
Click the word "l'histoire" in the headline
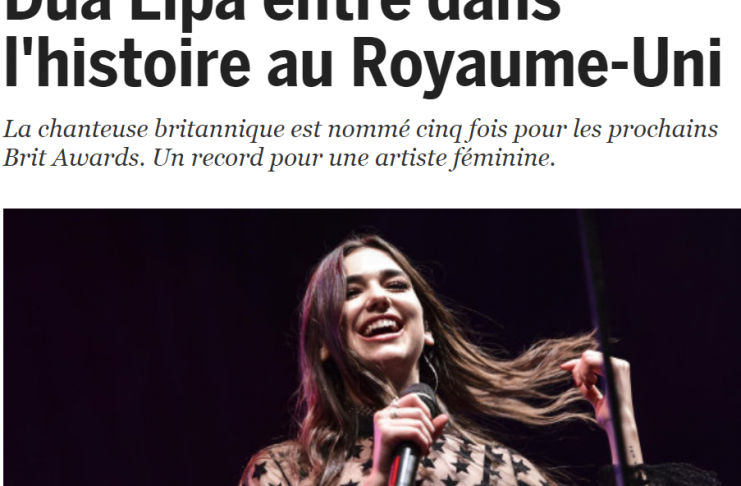click(x=127, y=61)
